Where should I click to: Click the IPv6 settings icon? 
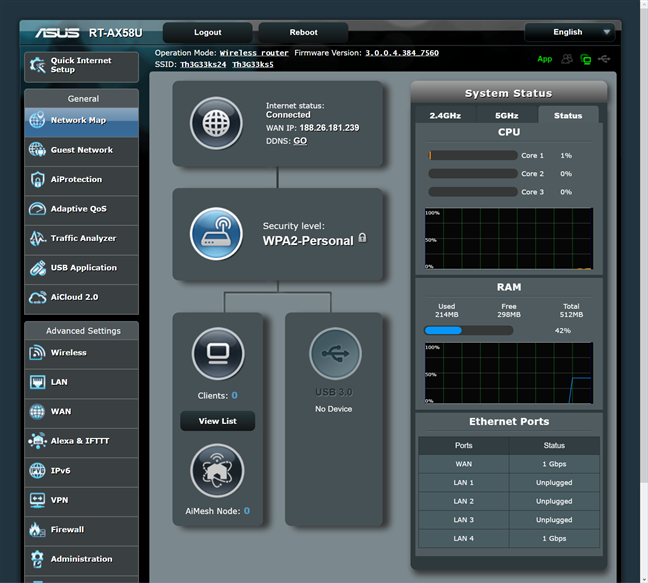click(x=37, y=470)
